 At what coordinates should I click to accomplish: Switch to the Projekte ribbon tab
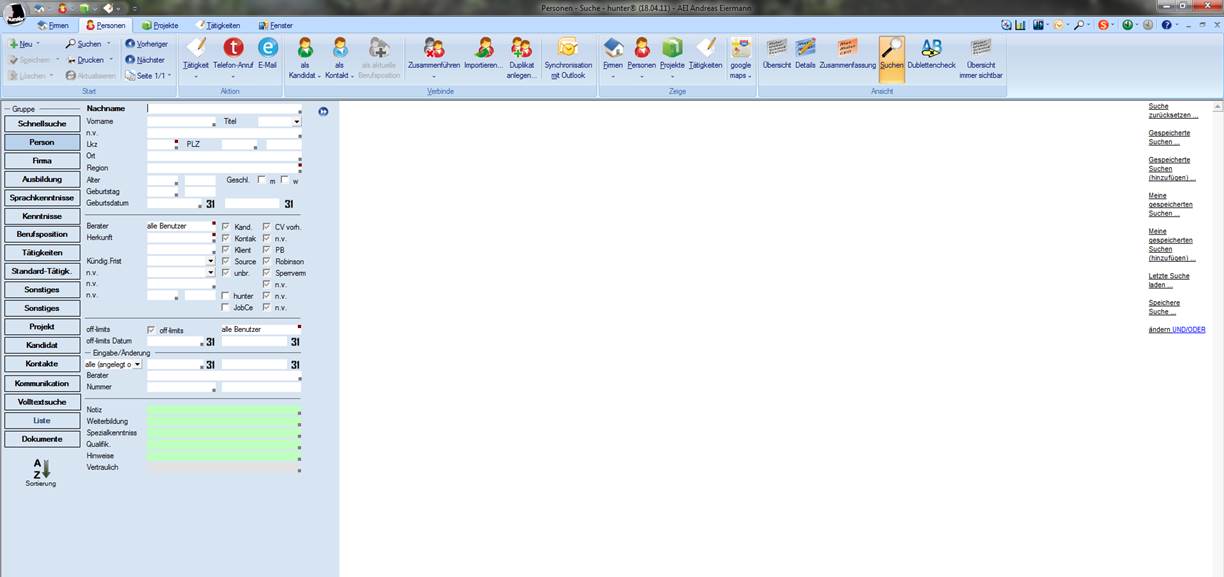pyautogui.click(x=160, y=25)
